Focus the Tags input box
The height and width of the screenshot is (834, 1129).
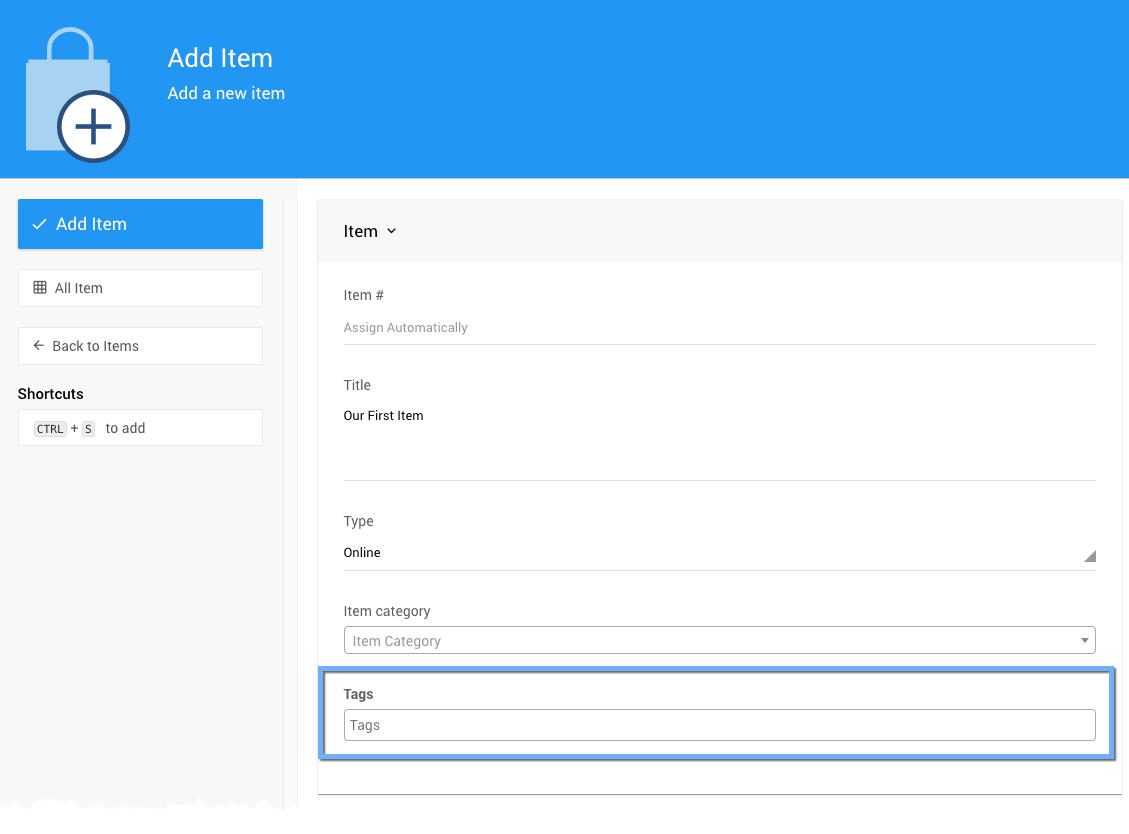tap(719, 725)
